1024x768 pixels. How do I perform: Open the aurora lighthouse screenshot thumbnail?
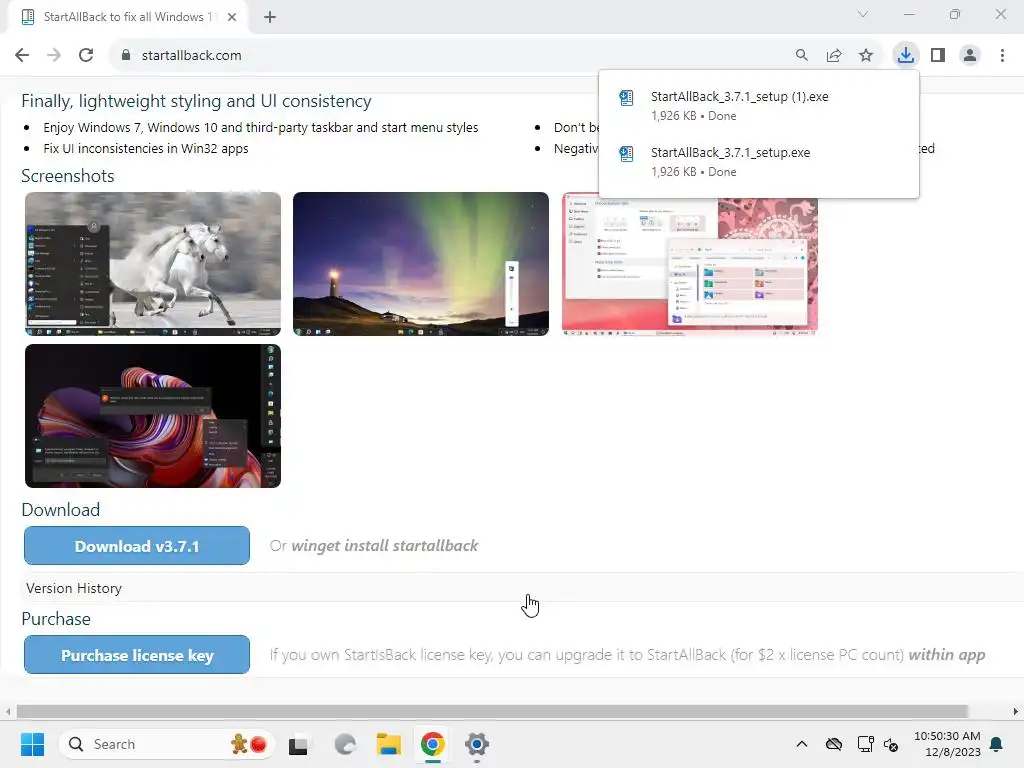421,264
